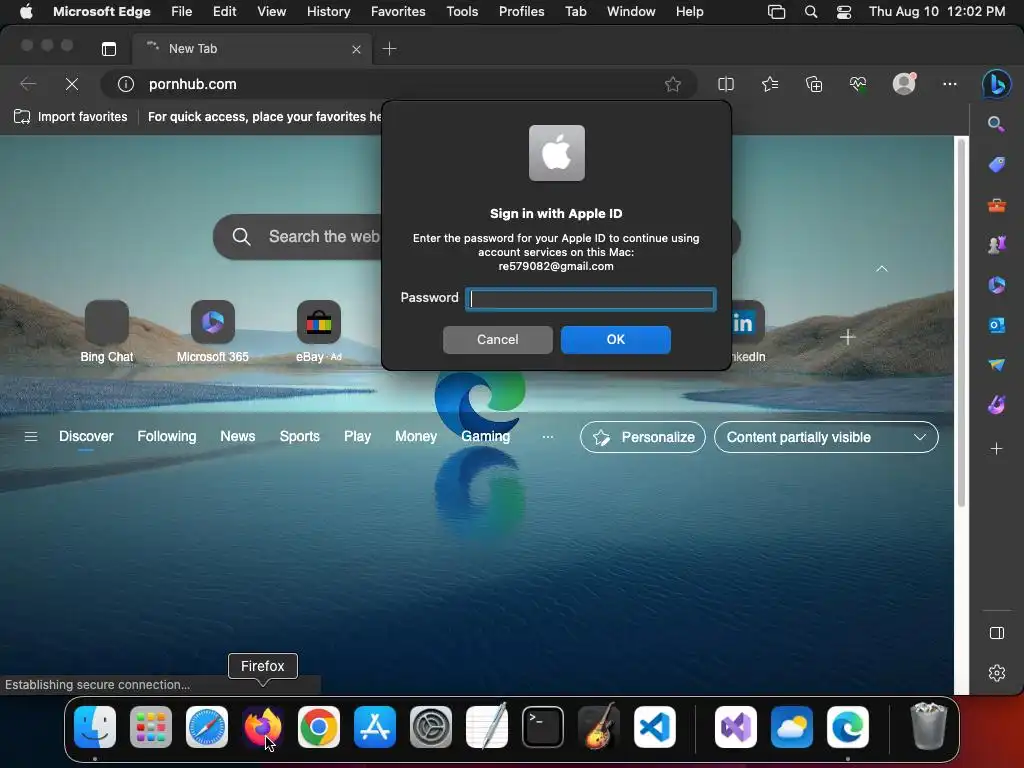Click the site information icon
This screenshot has width=1024, height=768.
point(125,84)
